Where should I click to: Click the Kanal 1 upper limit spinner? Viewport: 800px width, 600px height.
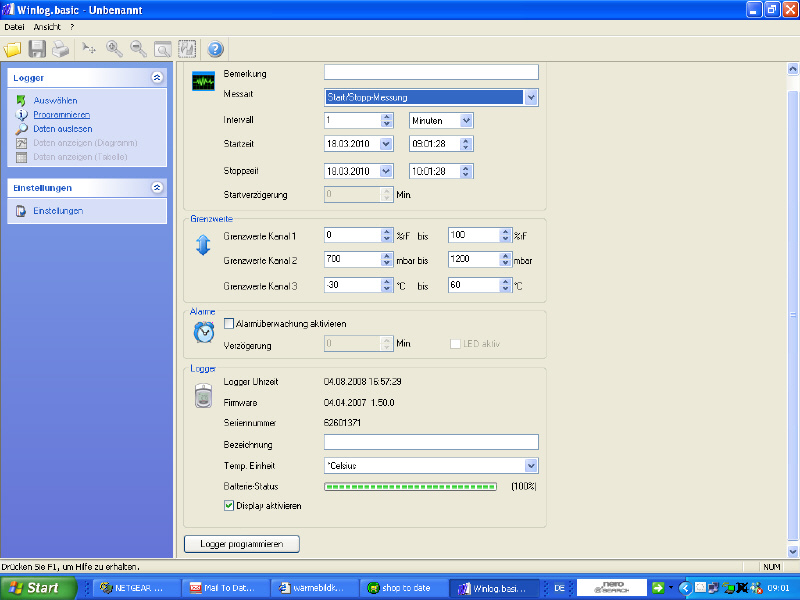click(505, 235)
